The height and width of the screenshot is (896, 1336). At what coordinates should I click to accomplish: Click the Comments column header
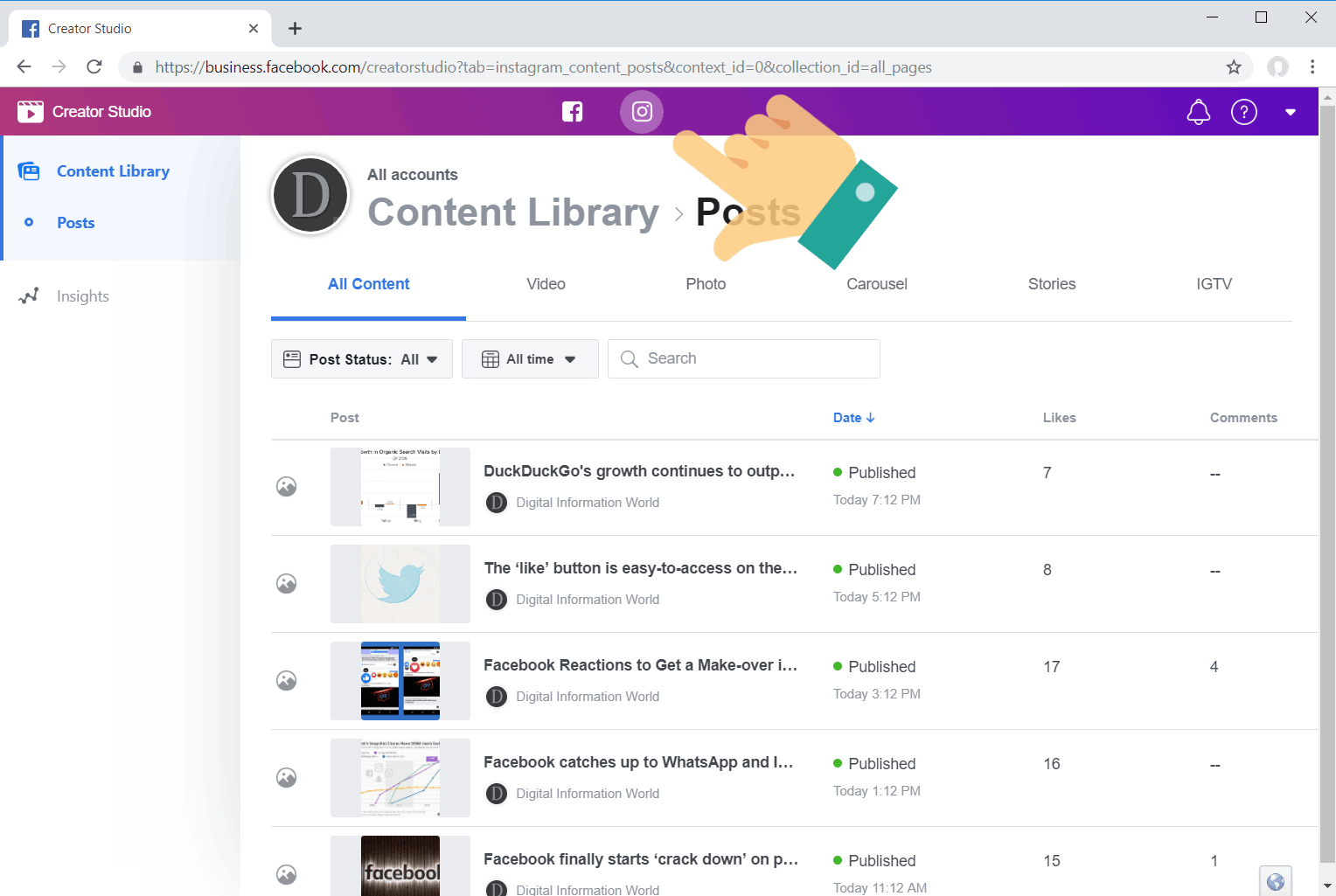point(1243,418)
